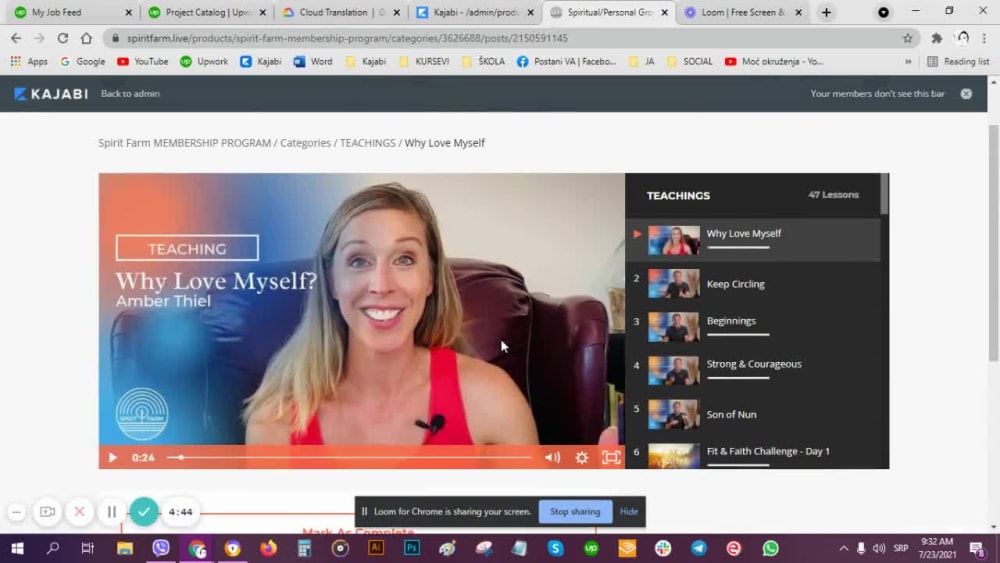Reload the current page
Image resolution: width=1000 pixels, height=563 pixels.
coord(62,38)
